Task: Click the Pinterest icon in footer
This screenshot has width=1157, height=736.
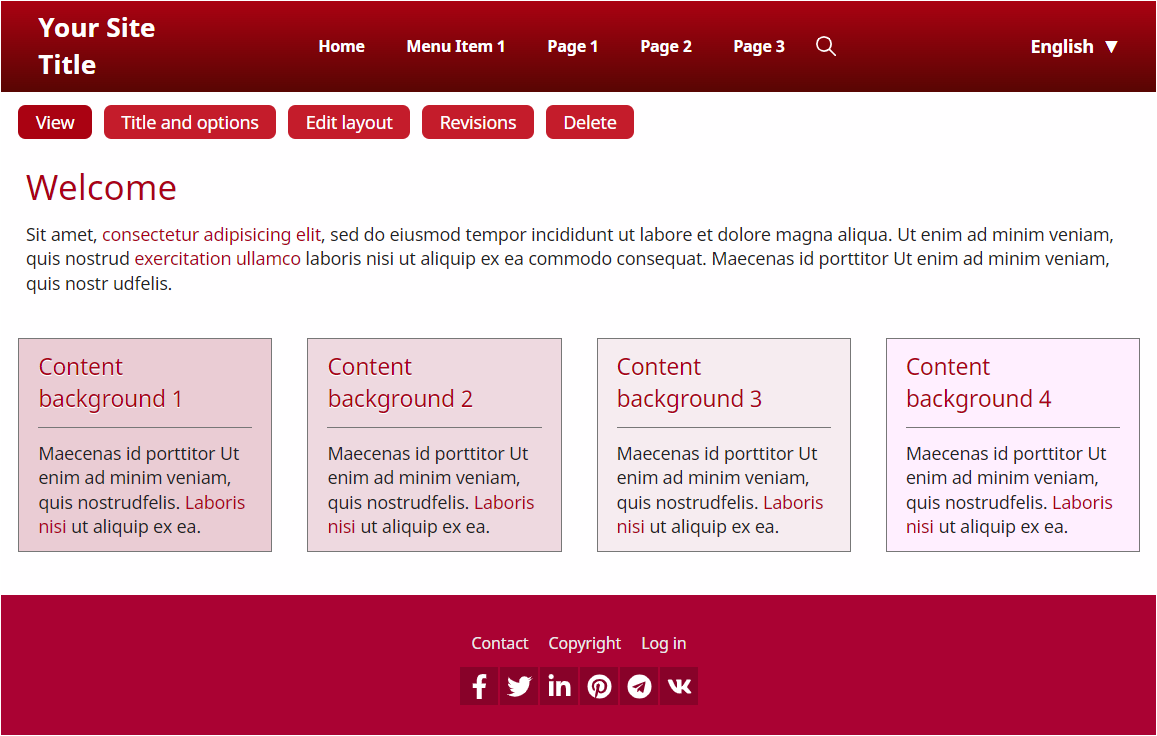Action: tap(599, 686)
